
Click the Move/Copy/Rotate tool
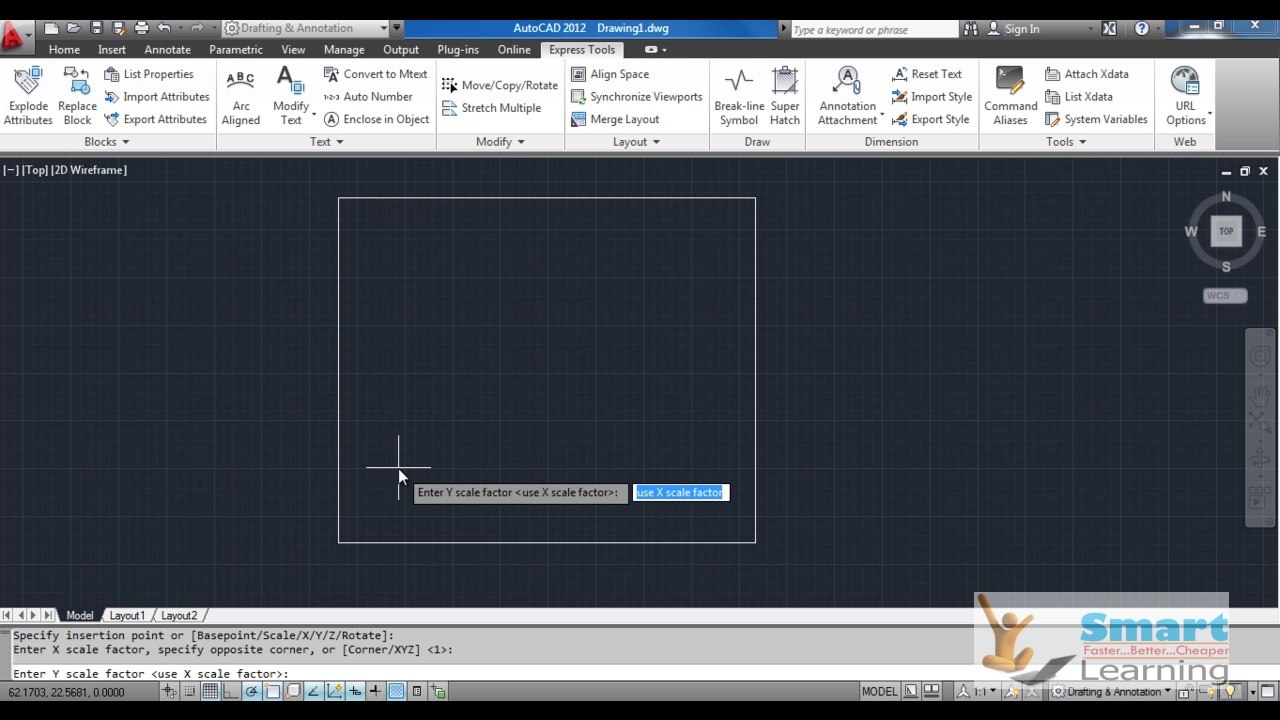(x=500, y=85)
